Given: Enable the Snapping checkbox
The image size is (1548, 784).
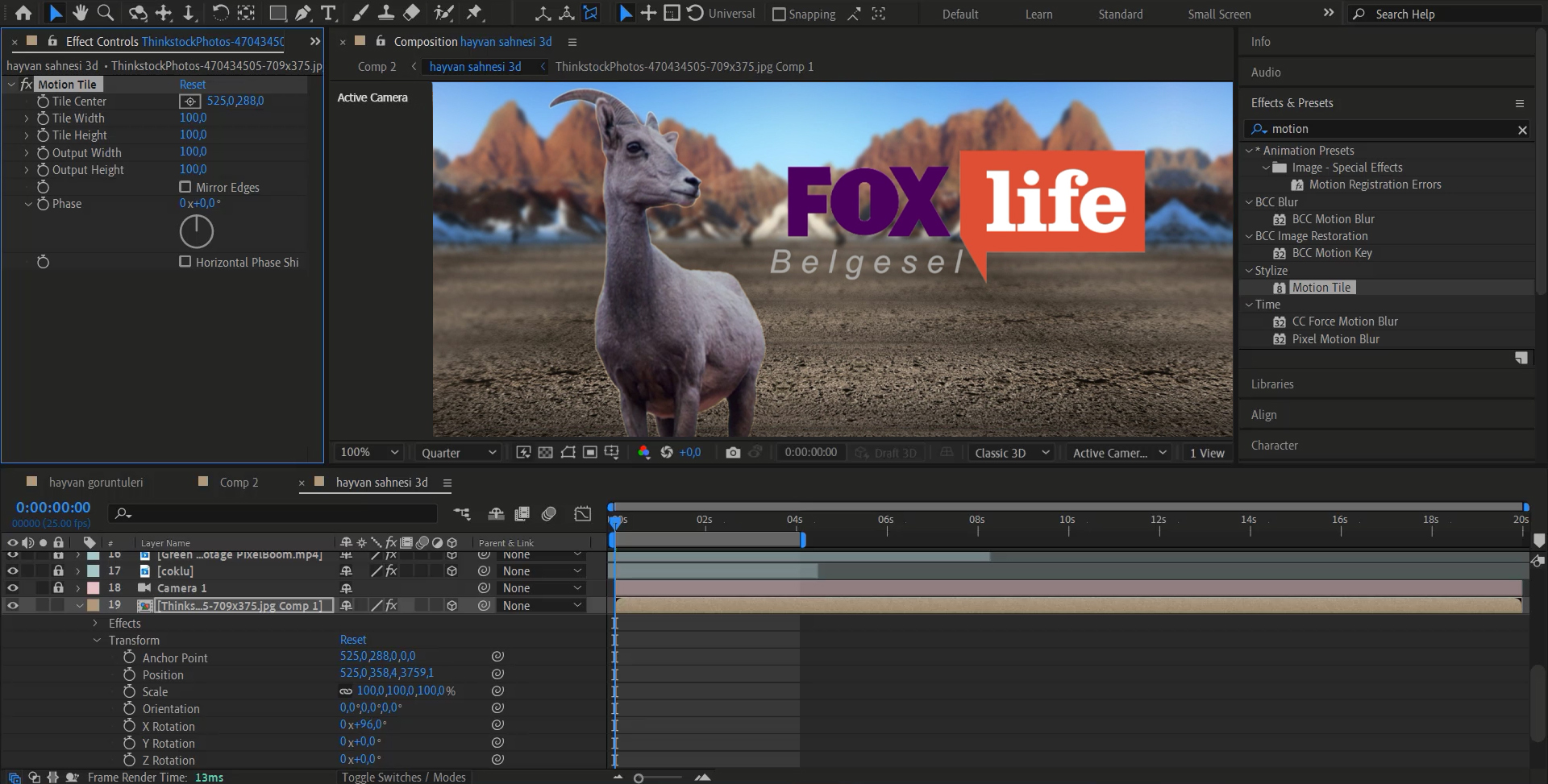Looking at the screenshot, I should [x=779, y=15].
